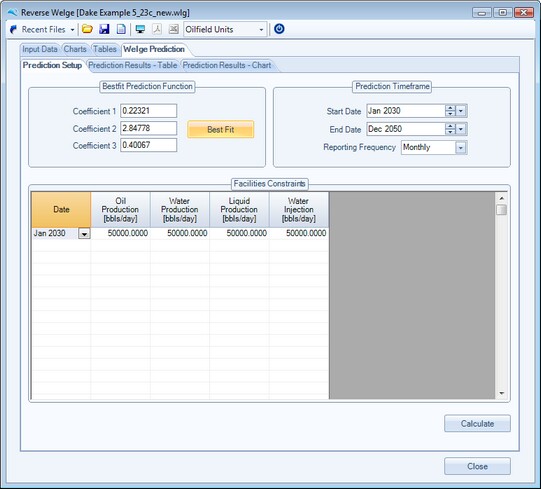Click the Coefficient 2 input field
This screenshot has height=489, width=541.
(148, 128)
